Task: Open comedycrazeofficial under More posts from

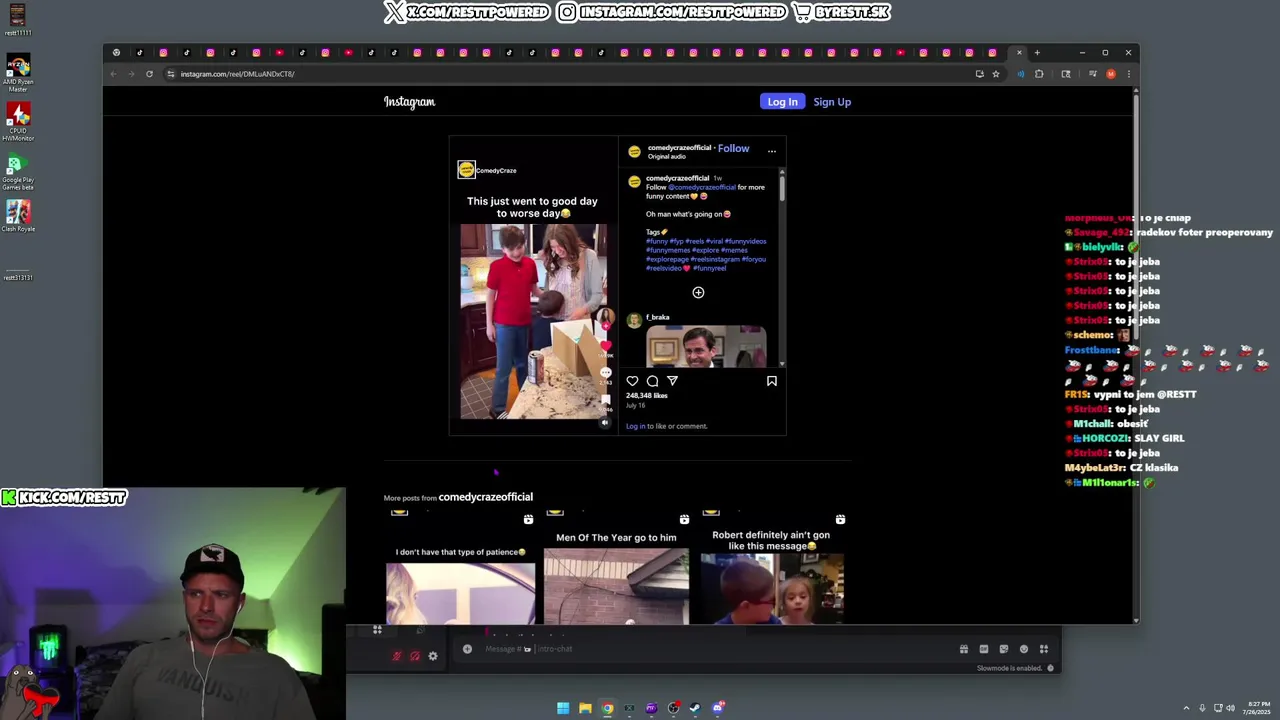Action: [485, 497]
